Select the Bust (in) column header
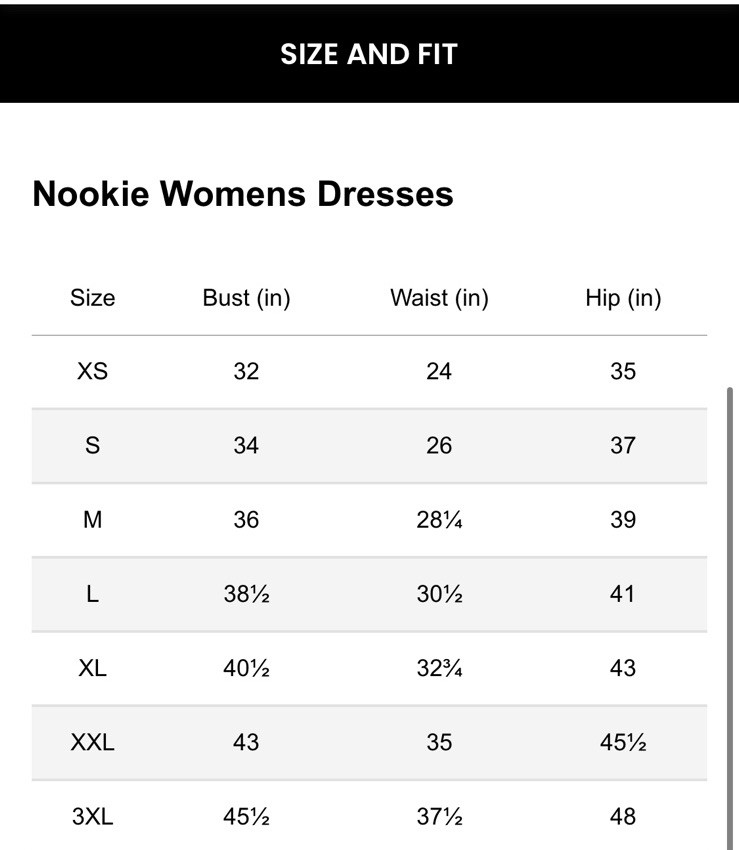739x850 pixels. click(246, 298)
